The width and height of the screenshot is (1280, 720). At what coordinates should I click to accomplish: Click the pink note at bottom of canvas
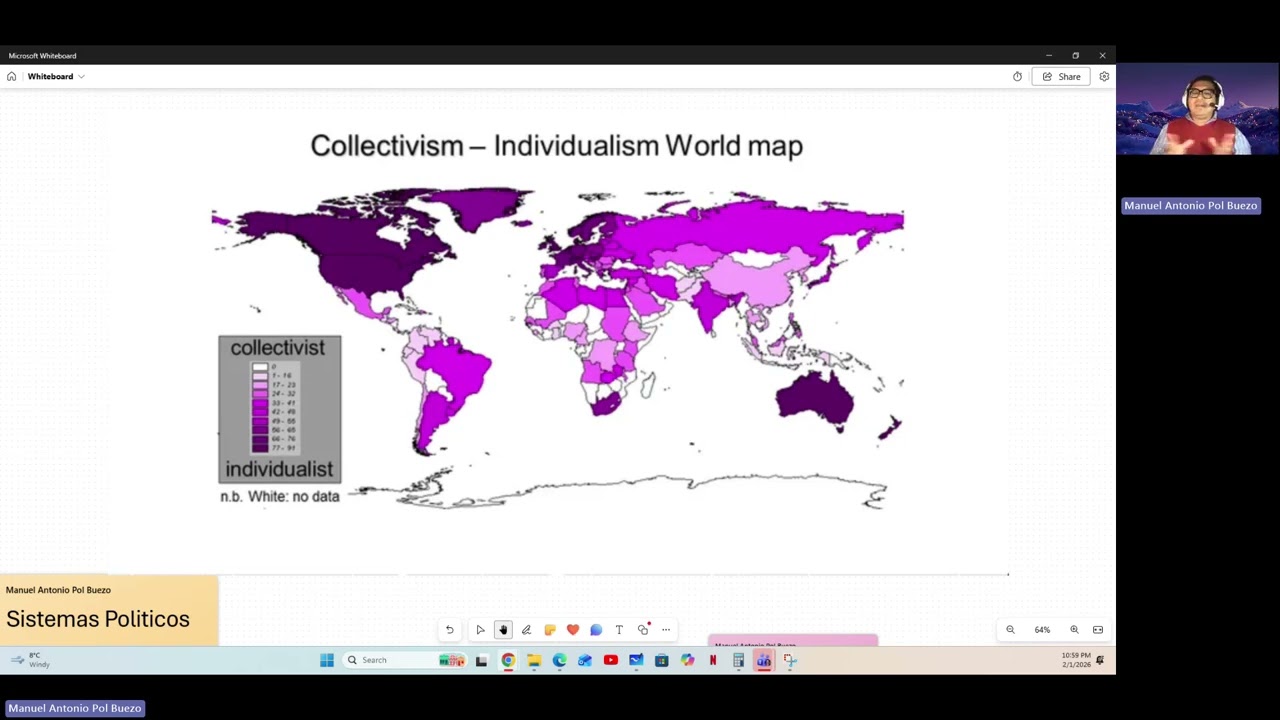[793, 641]
